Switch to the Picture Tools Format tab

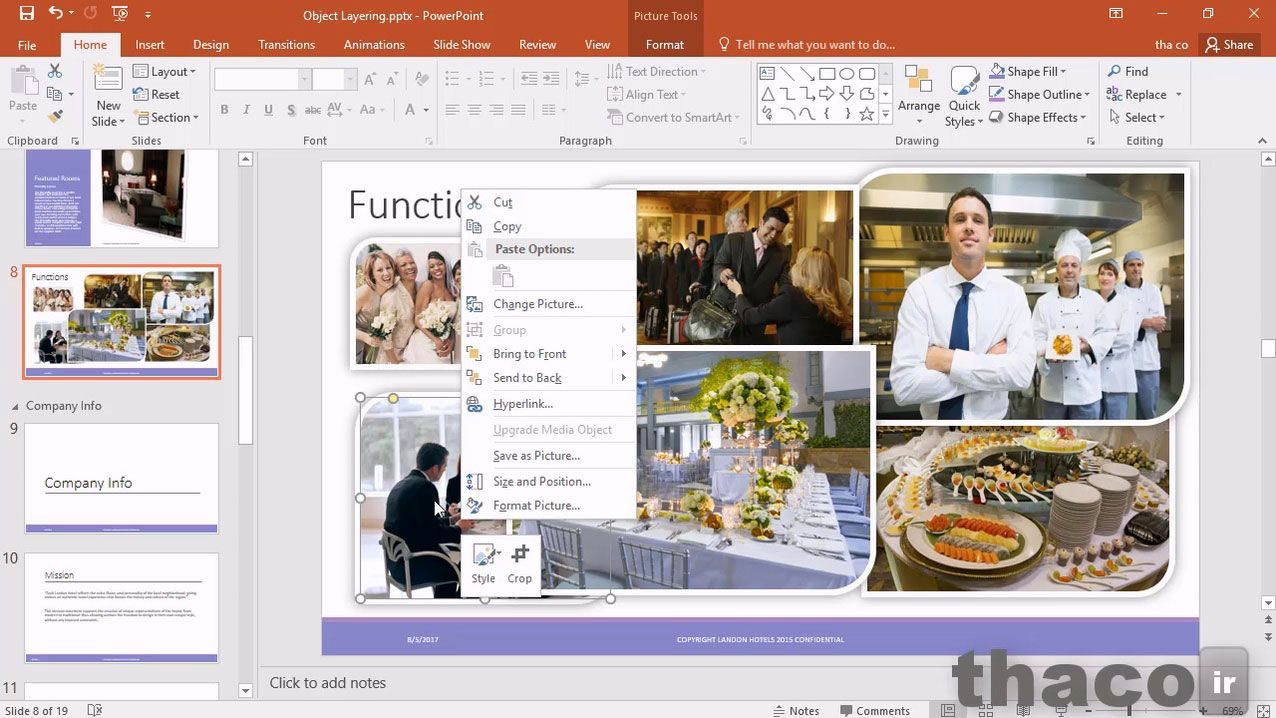[x=665, y=44]
